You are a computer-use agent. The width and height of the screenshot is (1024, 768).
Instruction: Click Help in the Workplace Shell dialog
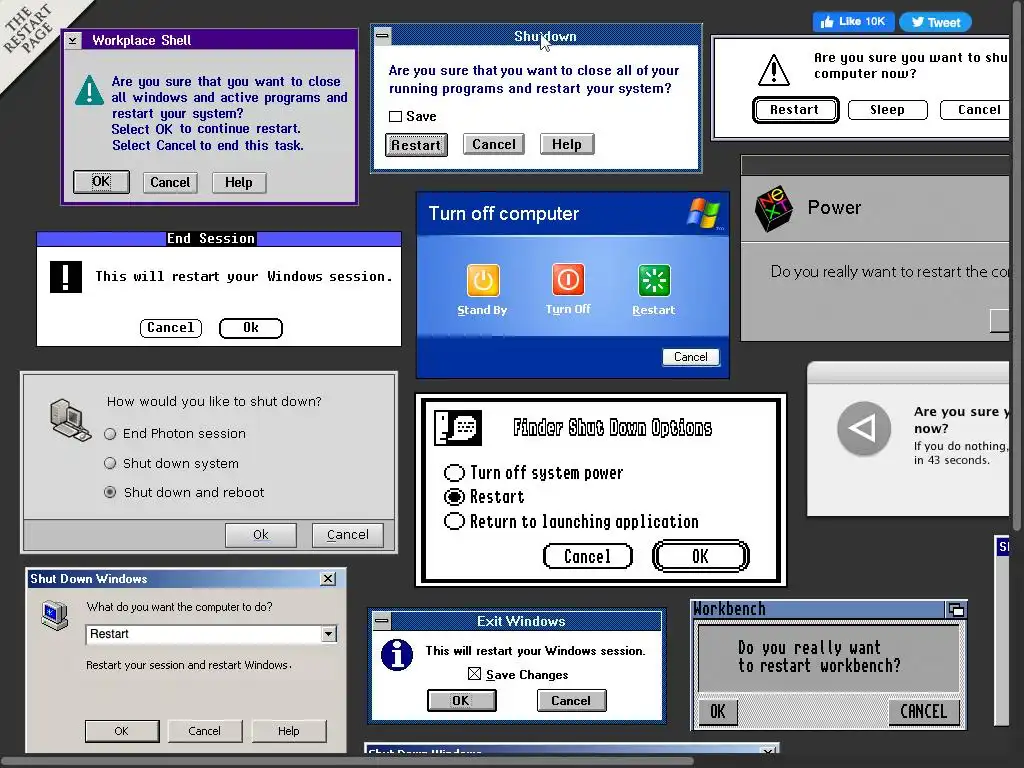tap(239, 183)
